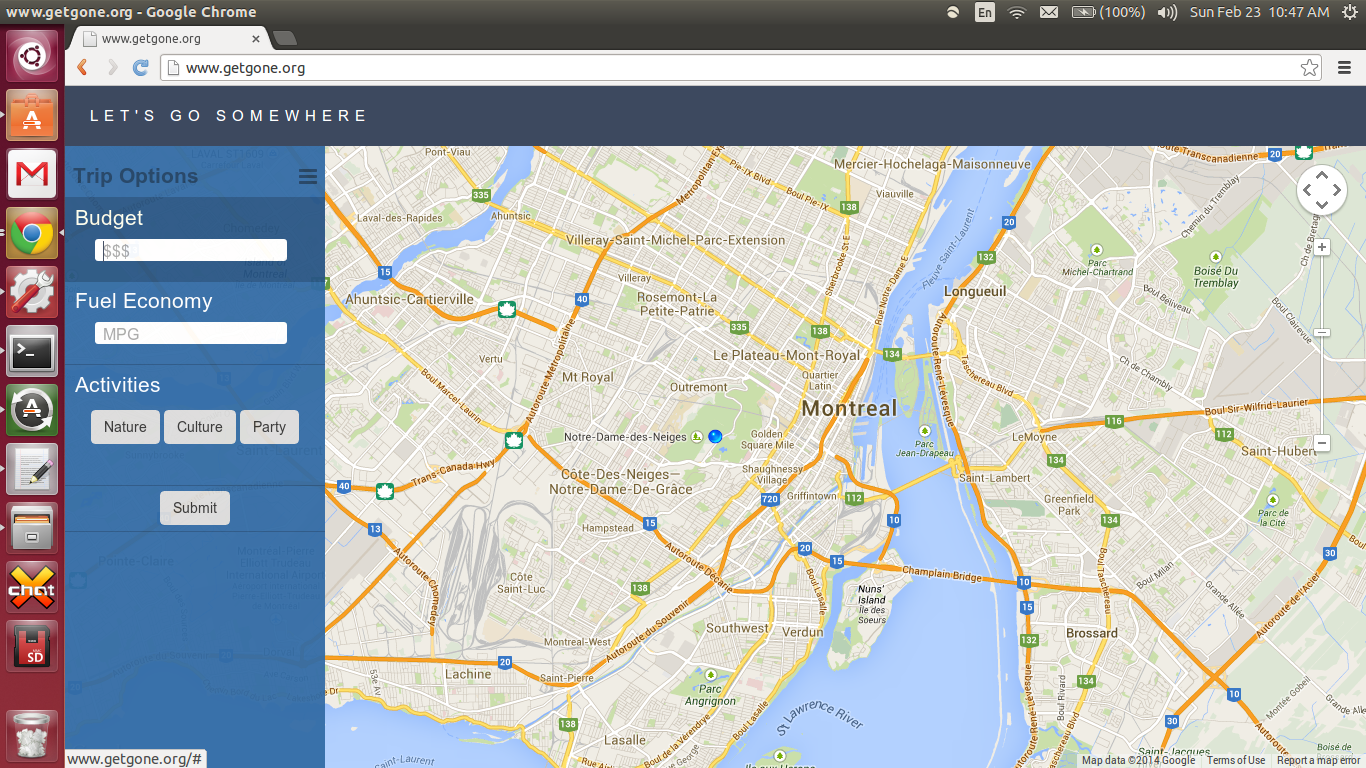
Task: Open the Wi-Fi network indicator menu
Action: pyautogui.click(x=1017, y=12)
